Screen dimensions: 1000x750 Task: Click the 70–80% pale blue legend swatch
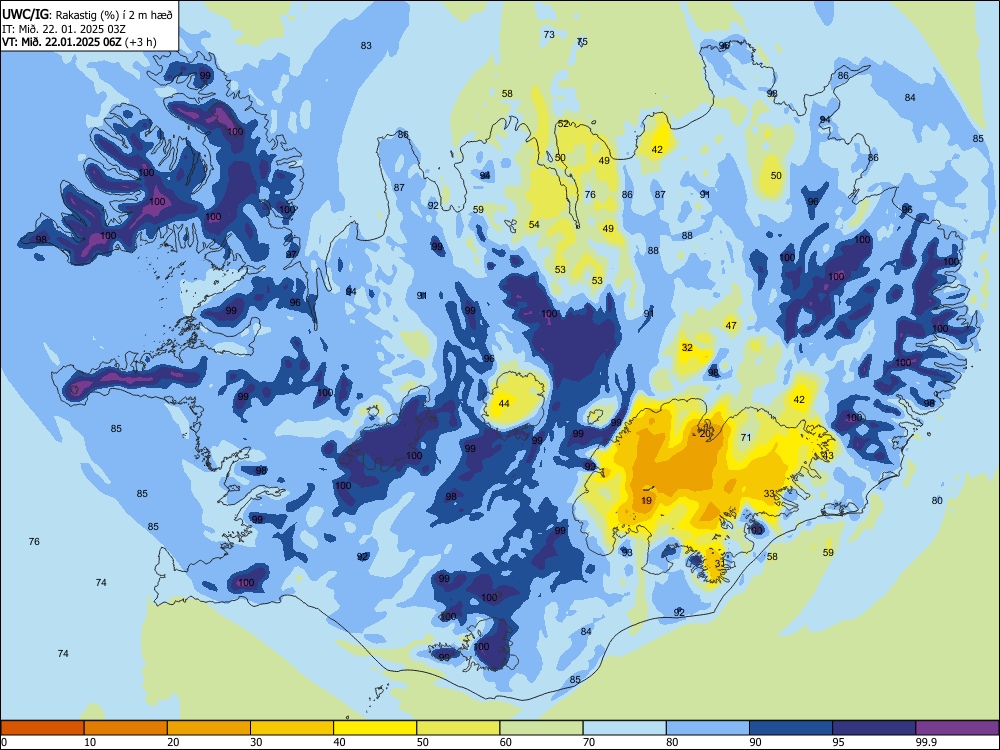624,728
